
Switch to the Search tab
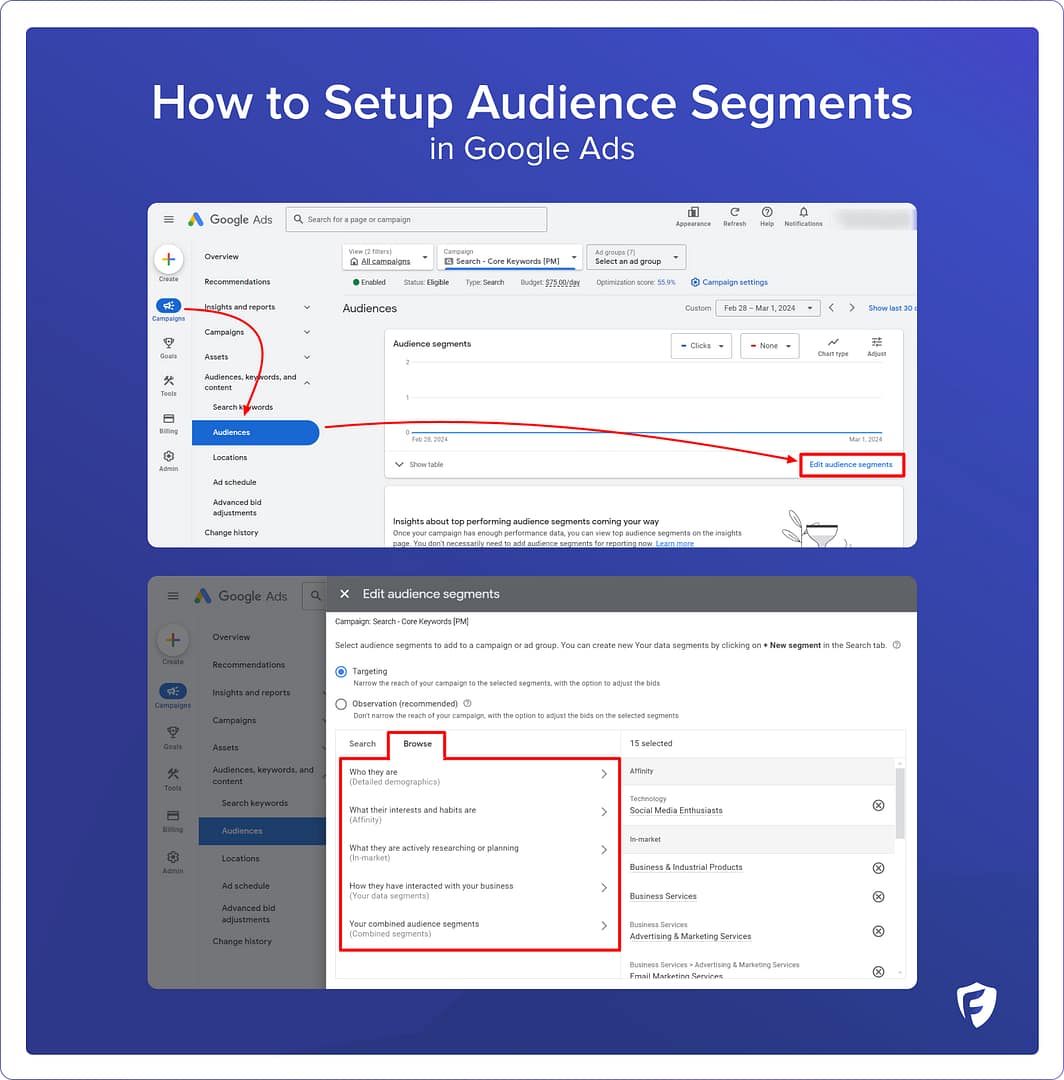click(x=362, y=744)
